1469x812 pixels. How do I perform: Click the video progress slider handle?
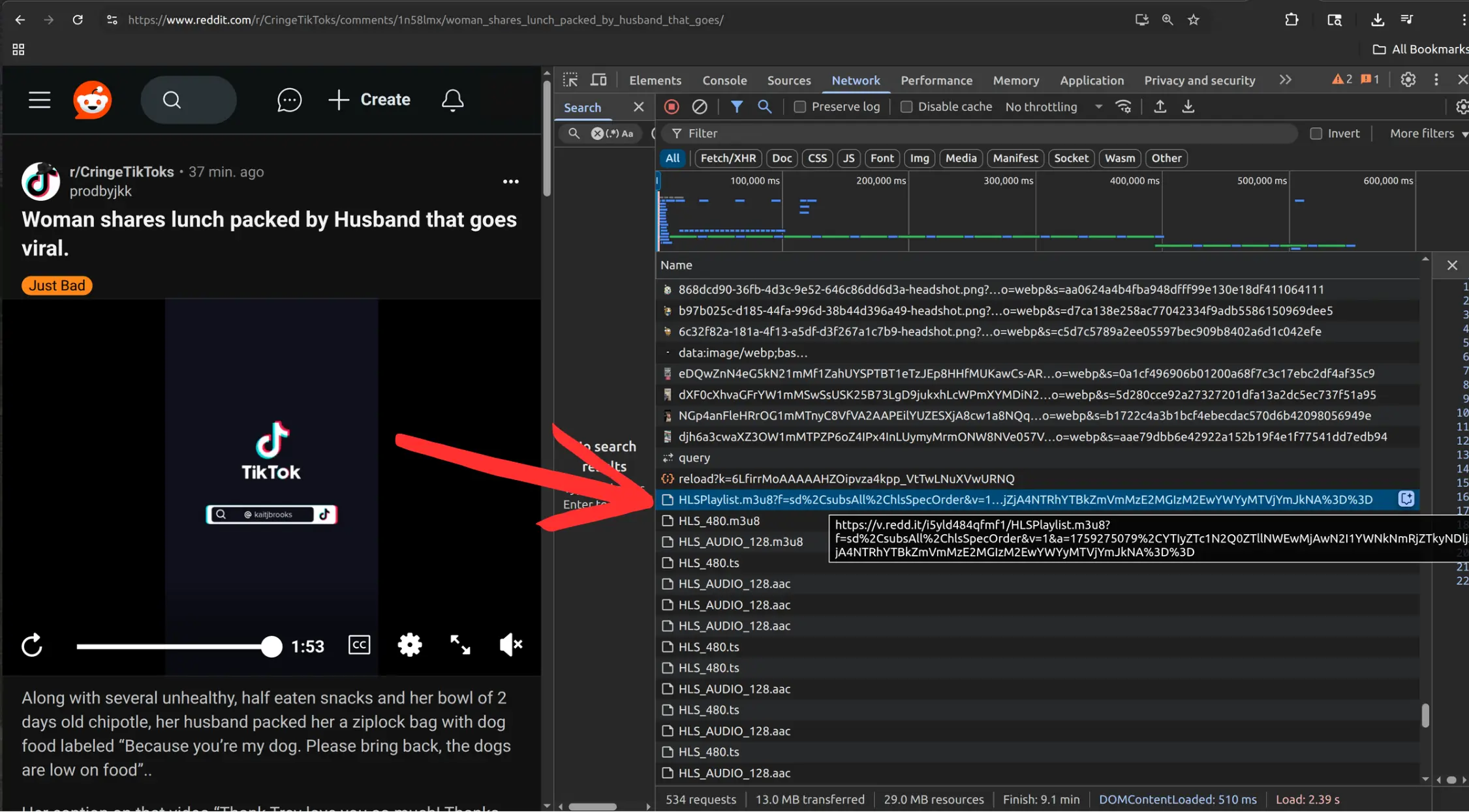(x=271, y=646)
